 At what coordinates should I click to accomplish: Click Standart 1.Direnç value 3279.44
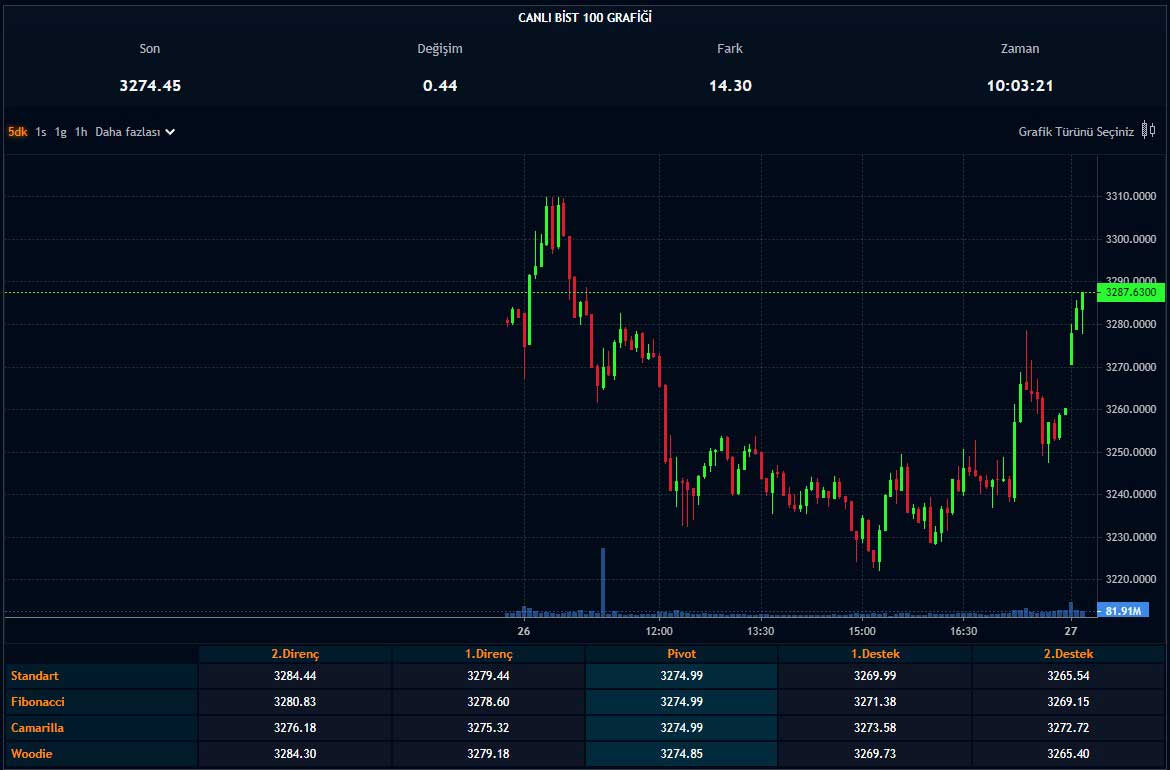pos(488,676)
